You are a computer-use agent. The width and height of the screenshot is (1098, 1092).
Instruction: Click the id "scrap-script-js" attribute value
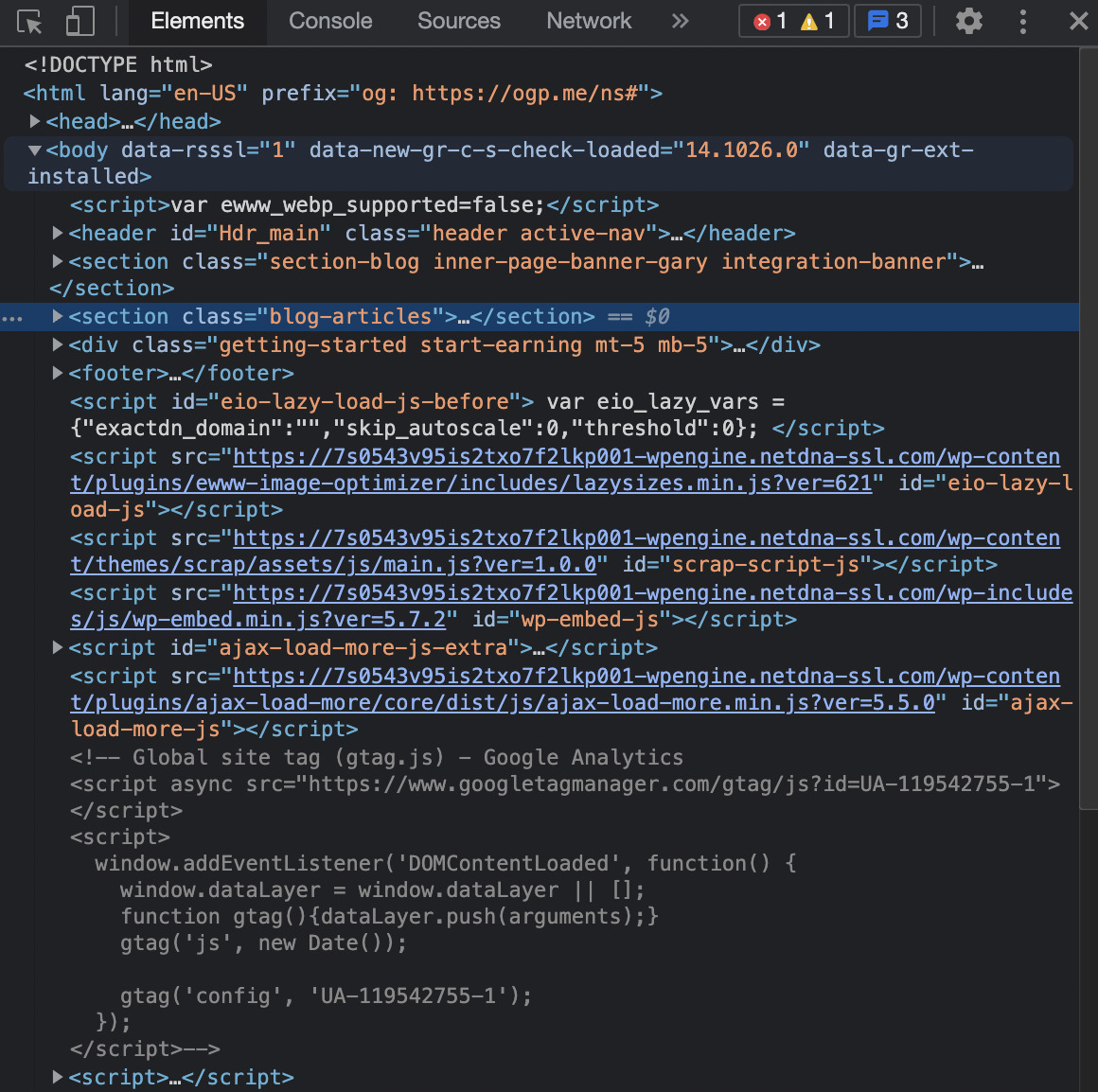[766, 564]
